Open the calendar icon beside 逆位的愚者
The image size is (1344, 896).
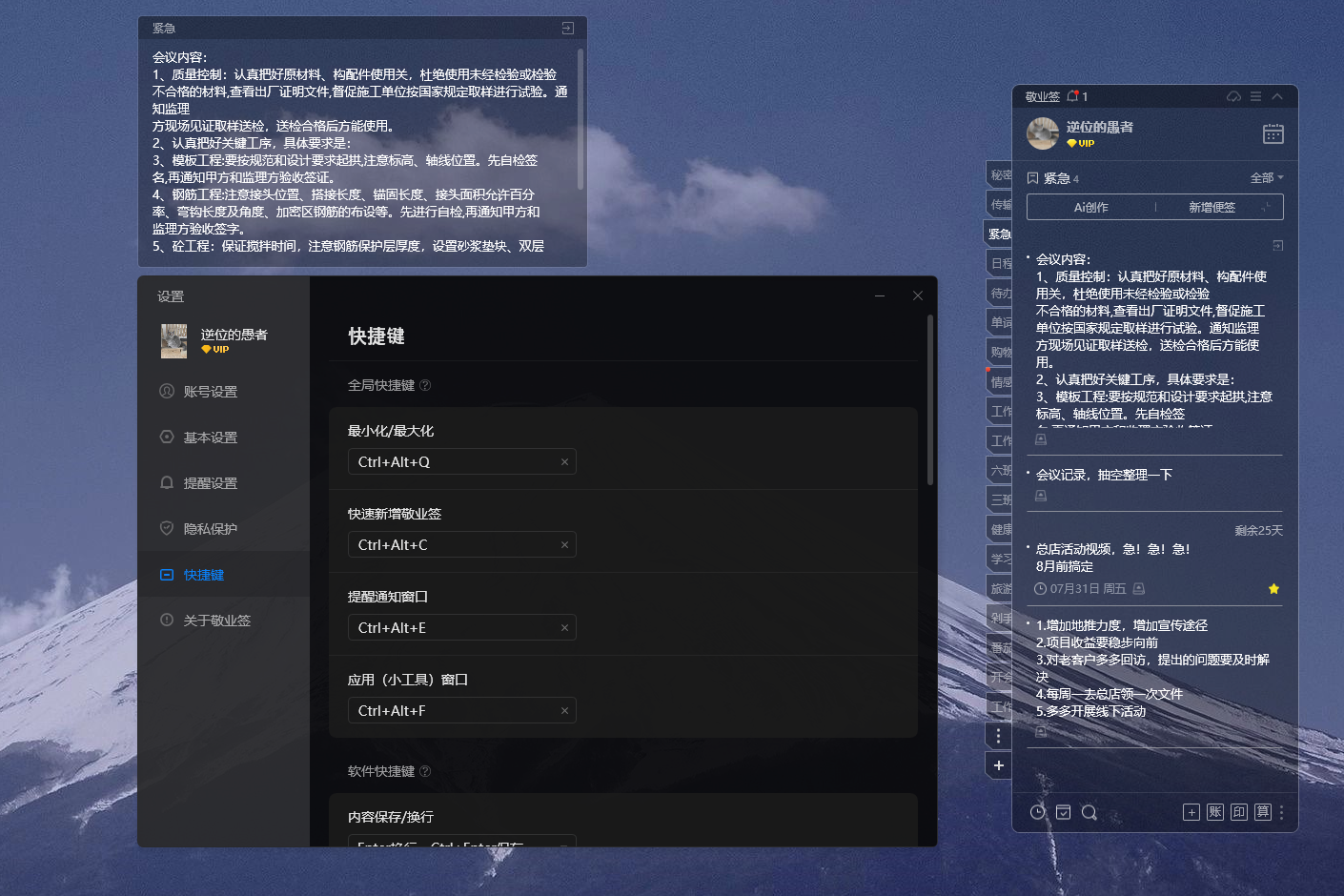click(1273, 133)
